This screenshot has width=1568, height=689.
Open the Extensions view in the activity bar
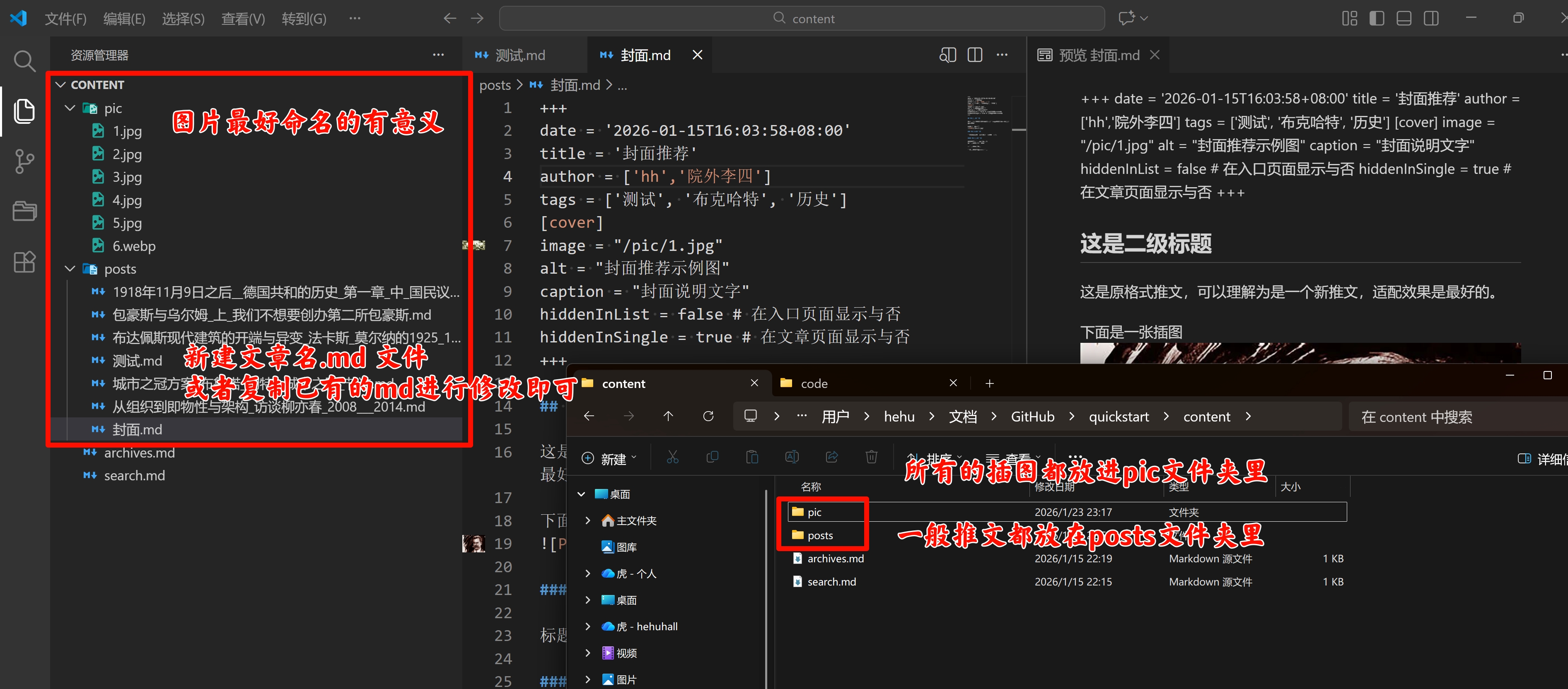pos(24,262)
